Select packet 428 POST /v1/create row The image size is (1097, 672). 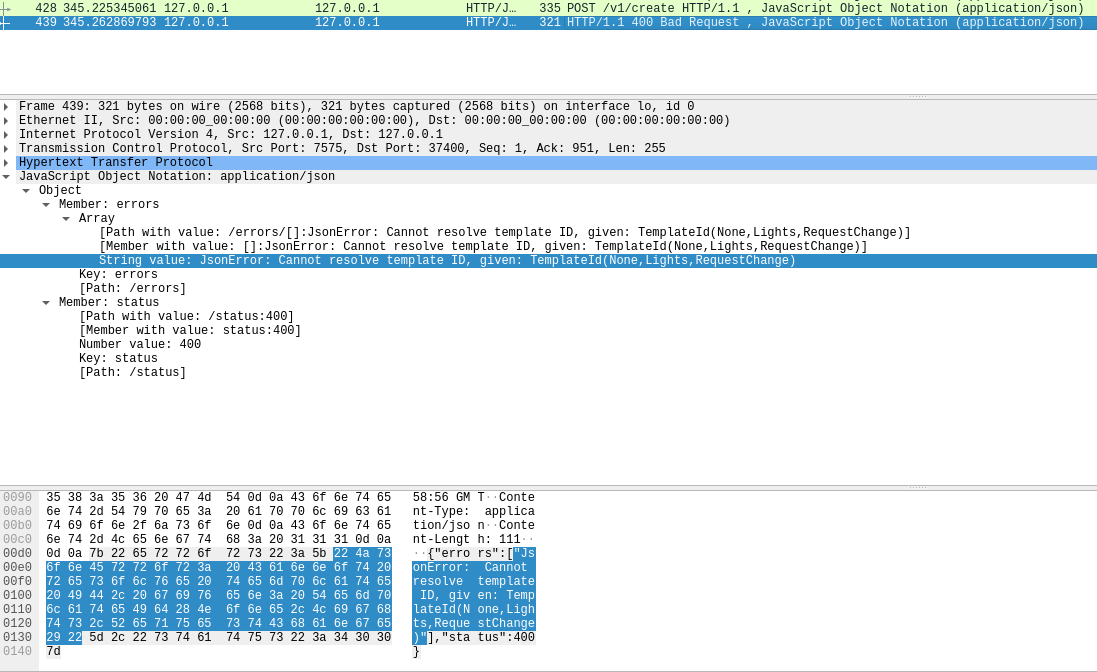click(x=548, y=8)
